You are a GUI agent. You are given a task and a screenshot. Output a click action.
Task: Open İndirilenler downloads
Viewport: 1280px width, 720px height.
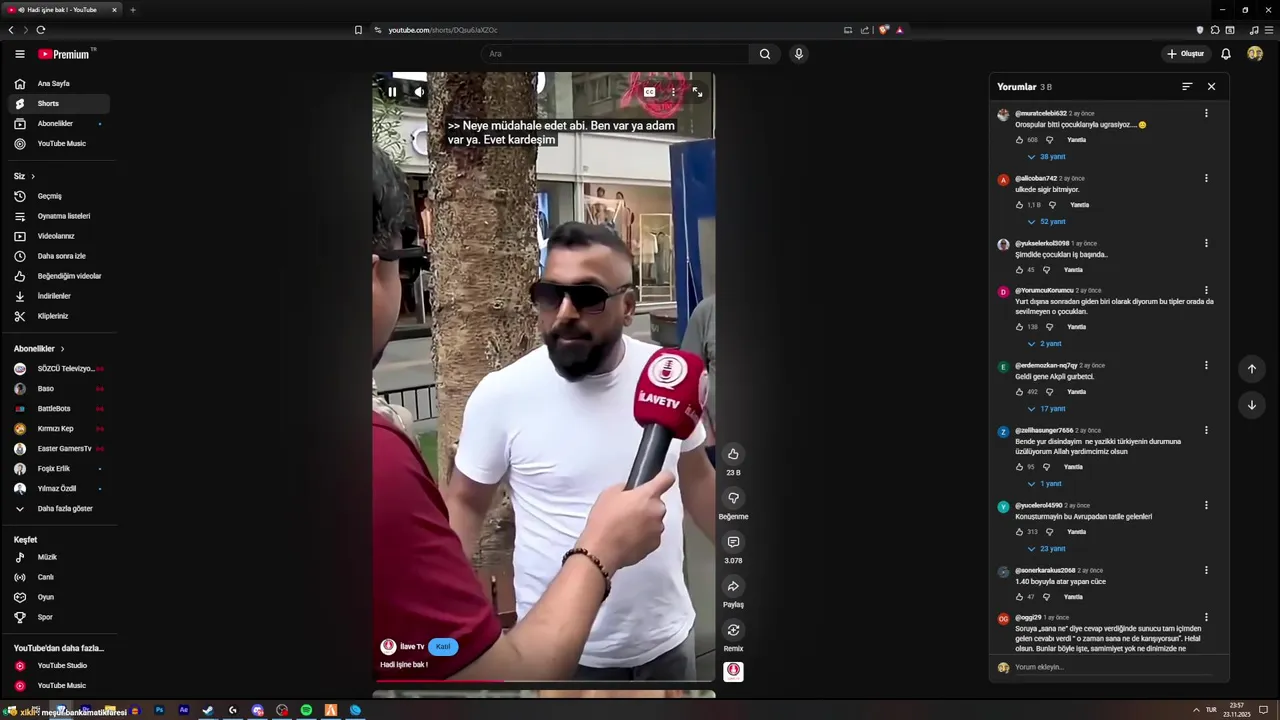59,296
